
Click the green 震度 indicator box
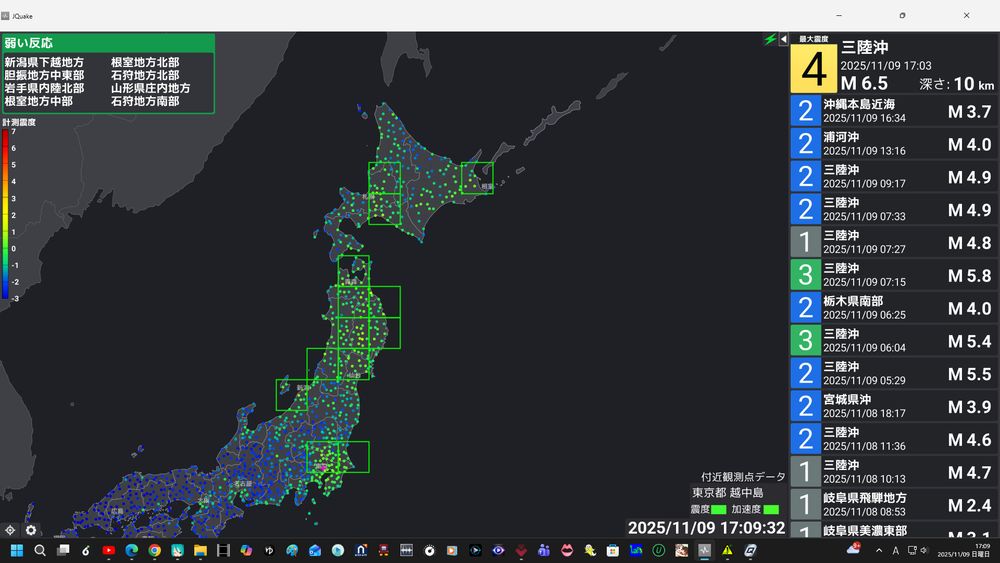coord(718,509)
